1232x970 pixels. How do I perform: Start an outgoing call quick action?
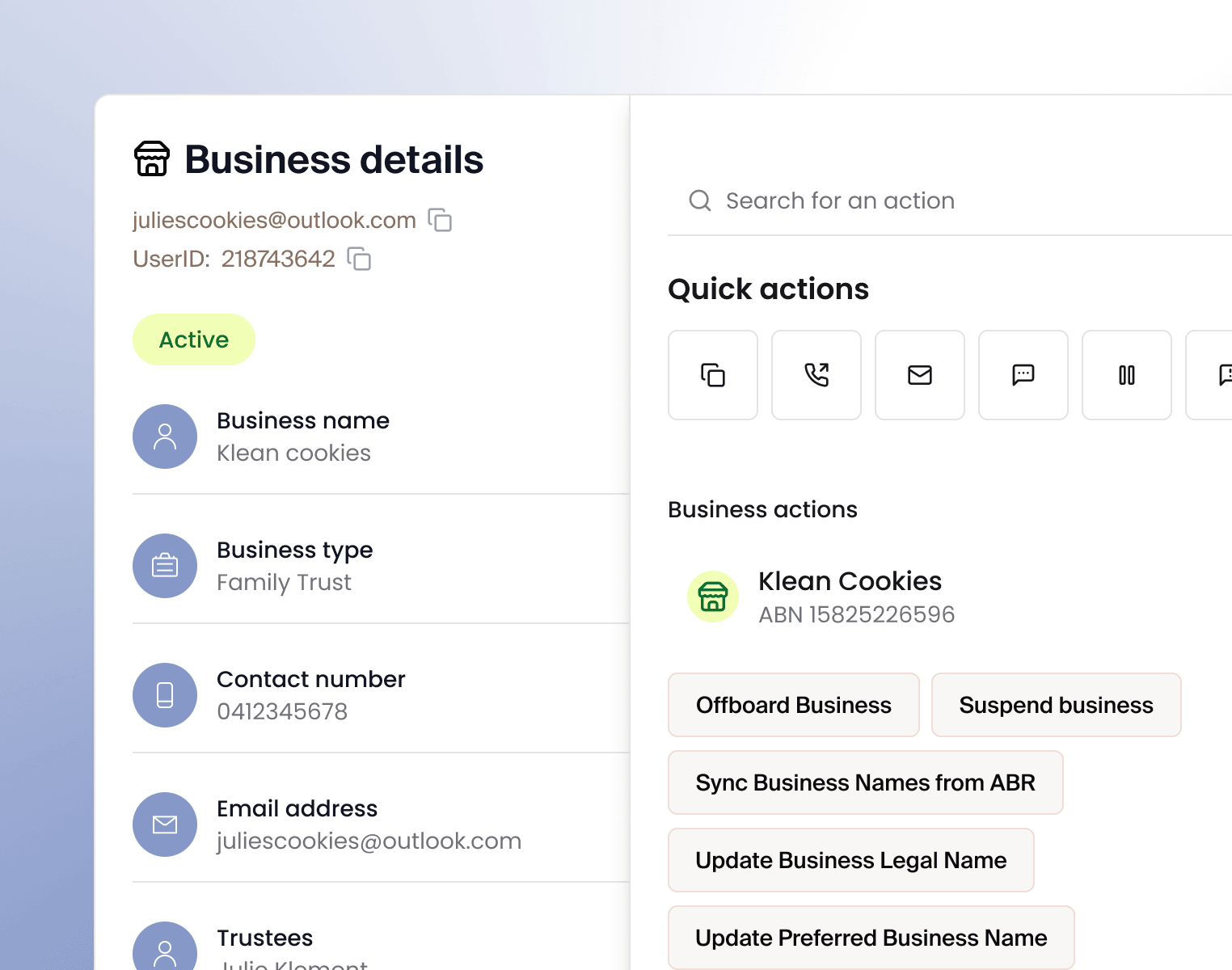[816, 375]
